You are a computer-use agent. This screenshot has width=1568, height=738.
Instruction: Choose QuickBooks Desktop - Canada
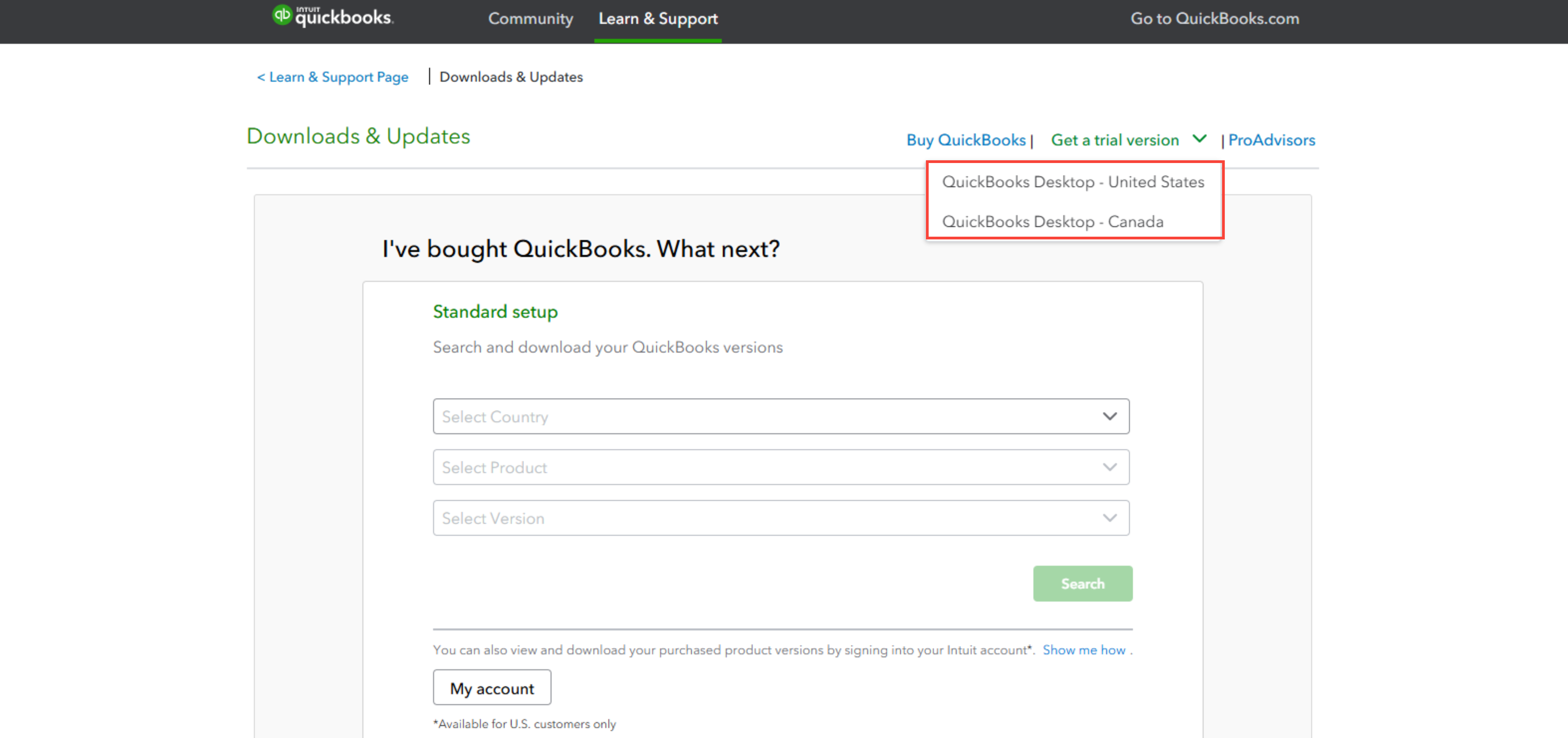[x=1052, y=221]
